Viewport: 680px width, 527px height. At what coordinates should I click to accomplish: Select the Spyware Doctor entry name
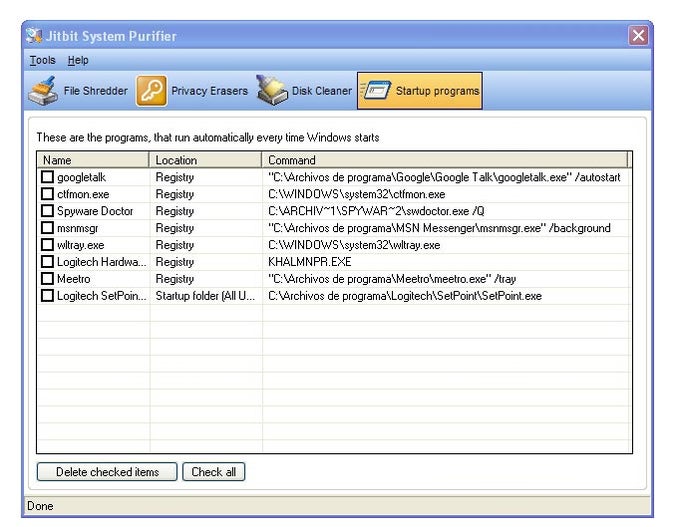pyautogui.click(x=95, y=211)
